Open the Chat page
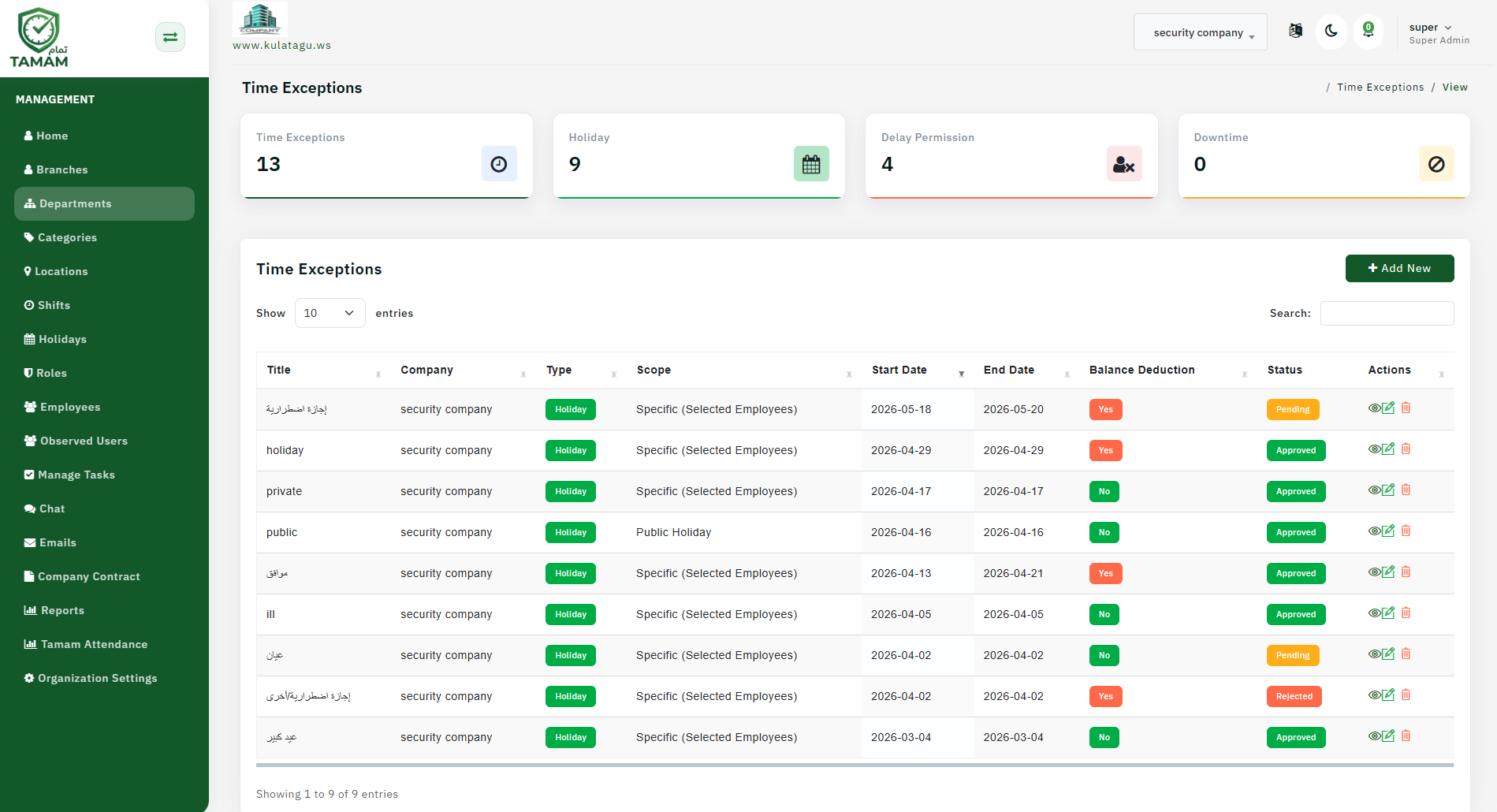Image resolution: width=1497 pixels, height=812 pixels. pos(104,508)
